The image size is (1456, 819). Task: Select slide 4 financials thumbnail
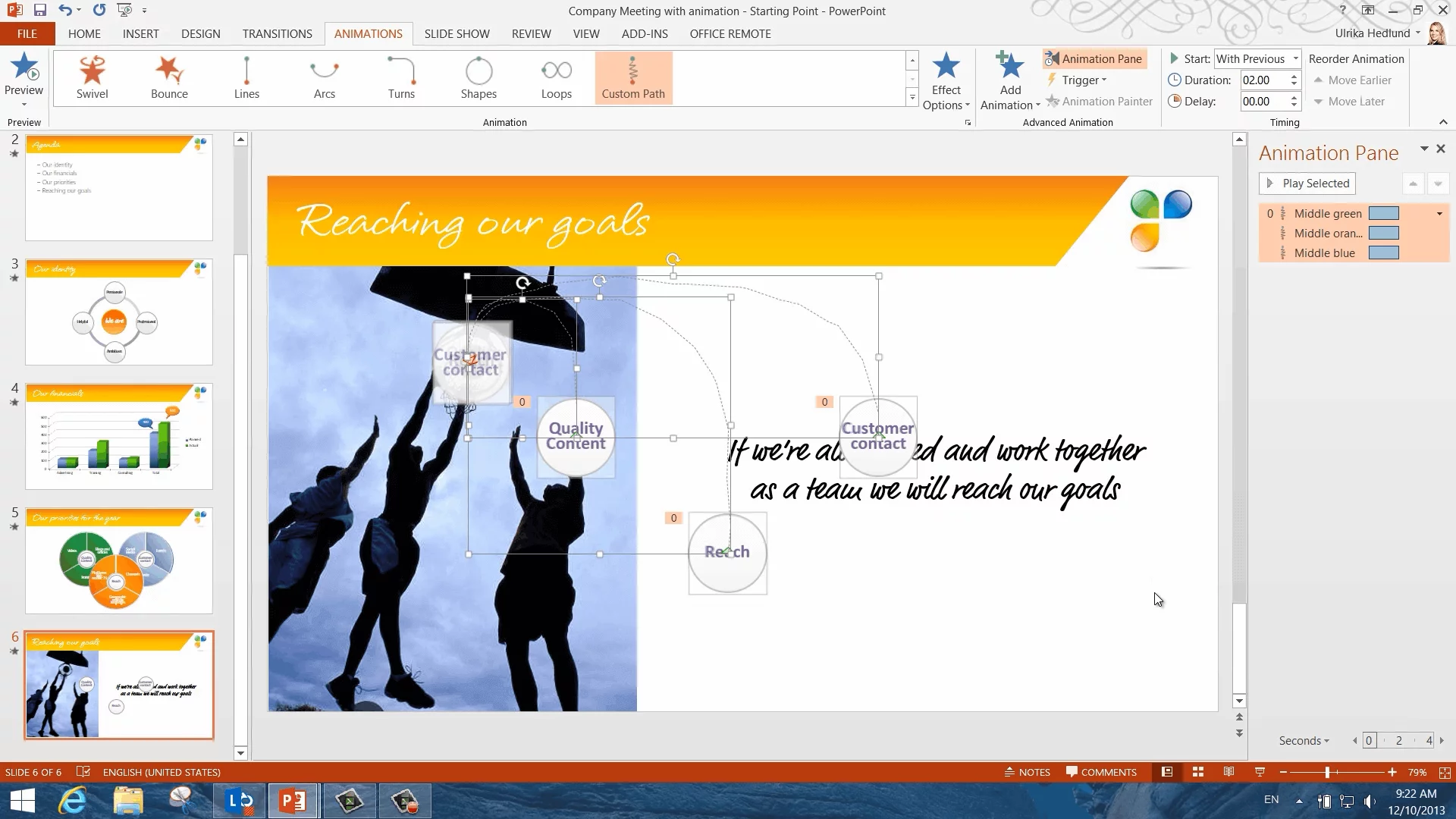coord(119,436)
